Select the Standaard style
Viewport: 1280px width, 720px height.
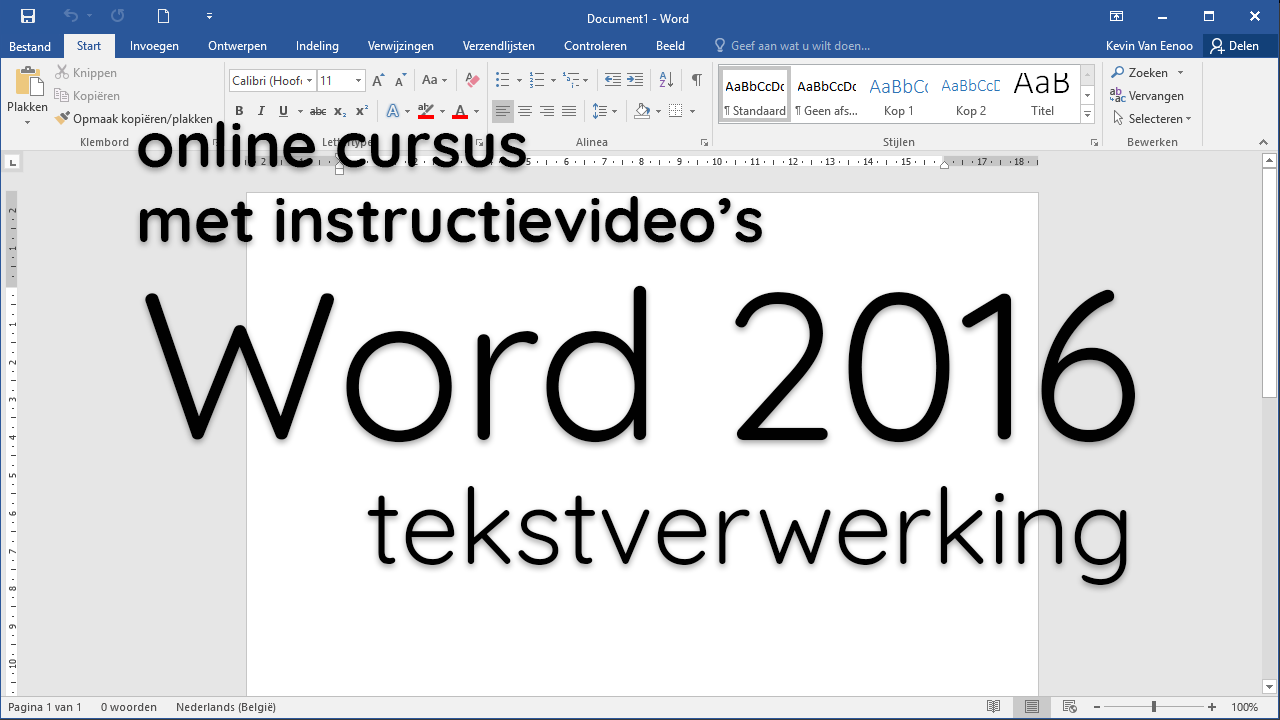tap(755, 95)
